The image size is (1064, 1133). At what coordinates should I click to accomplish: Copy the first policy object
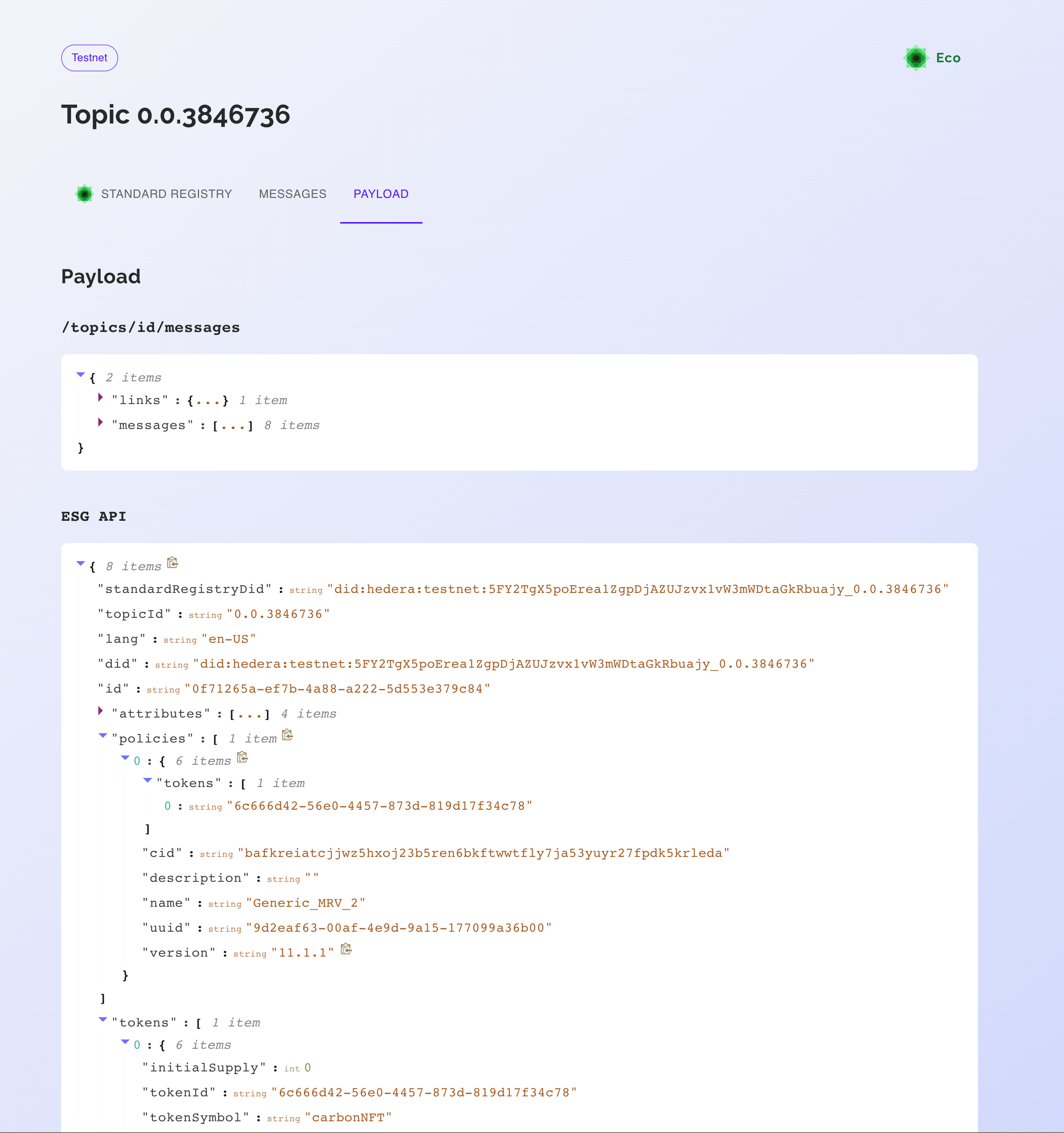(x=242, y=758)
